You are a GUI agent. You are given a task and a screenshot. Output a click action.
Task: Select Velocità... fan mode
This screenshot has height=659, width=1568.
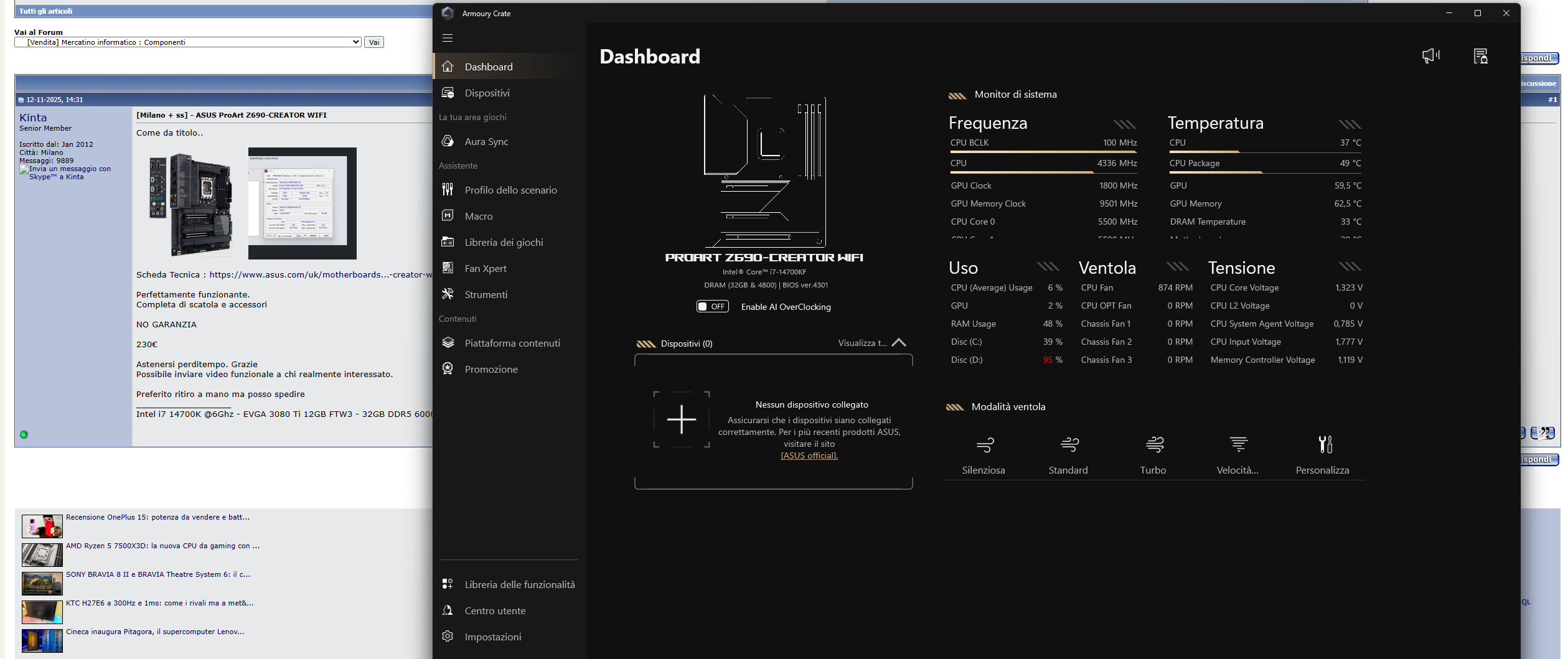tap(1237, 456)
